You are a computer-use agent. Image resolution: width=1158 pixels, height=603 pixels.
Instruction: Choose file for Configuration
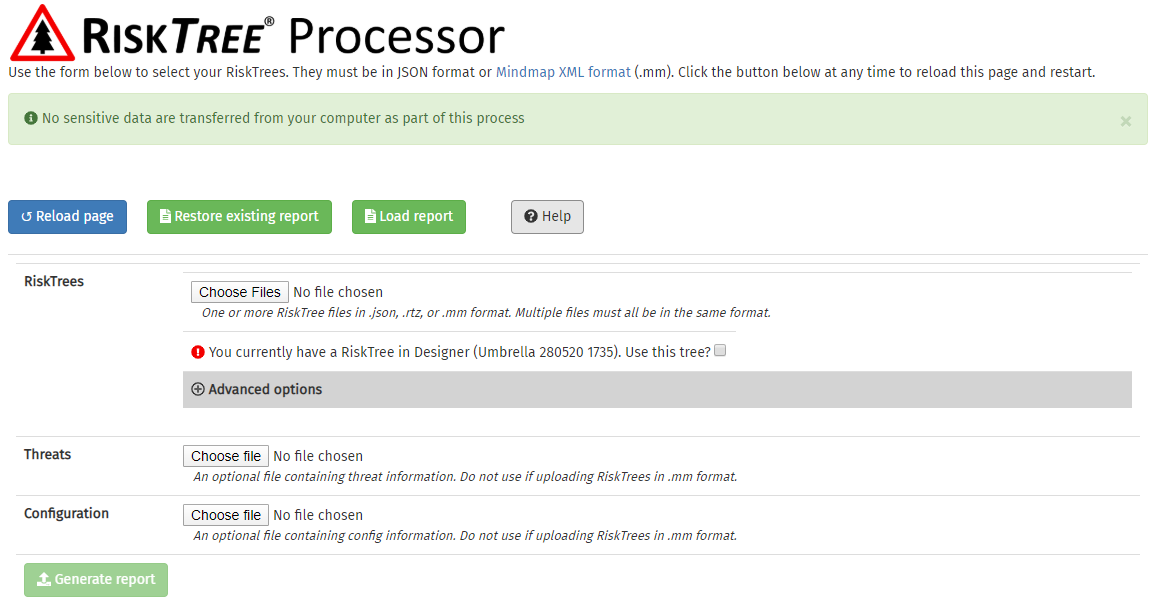[x=226, y=515]
